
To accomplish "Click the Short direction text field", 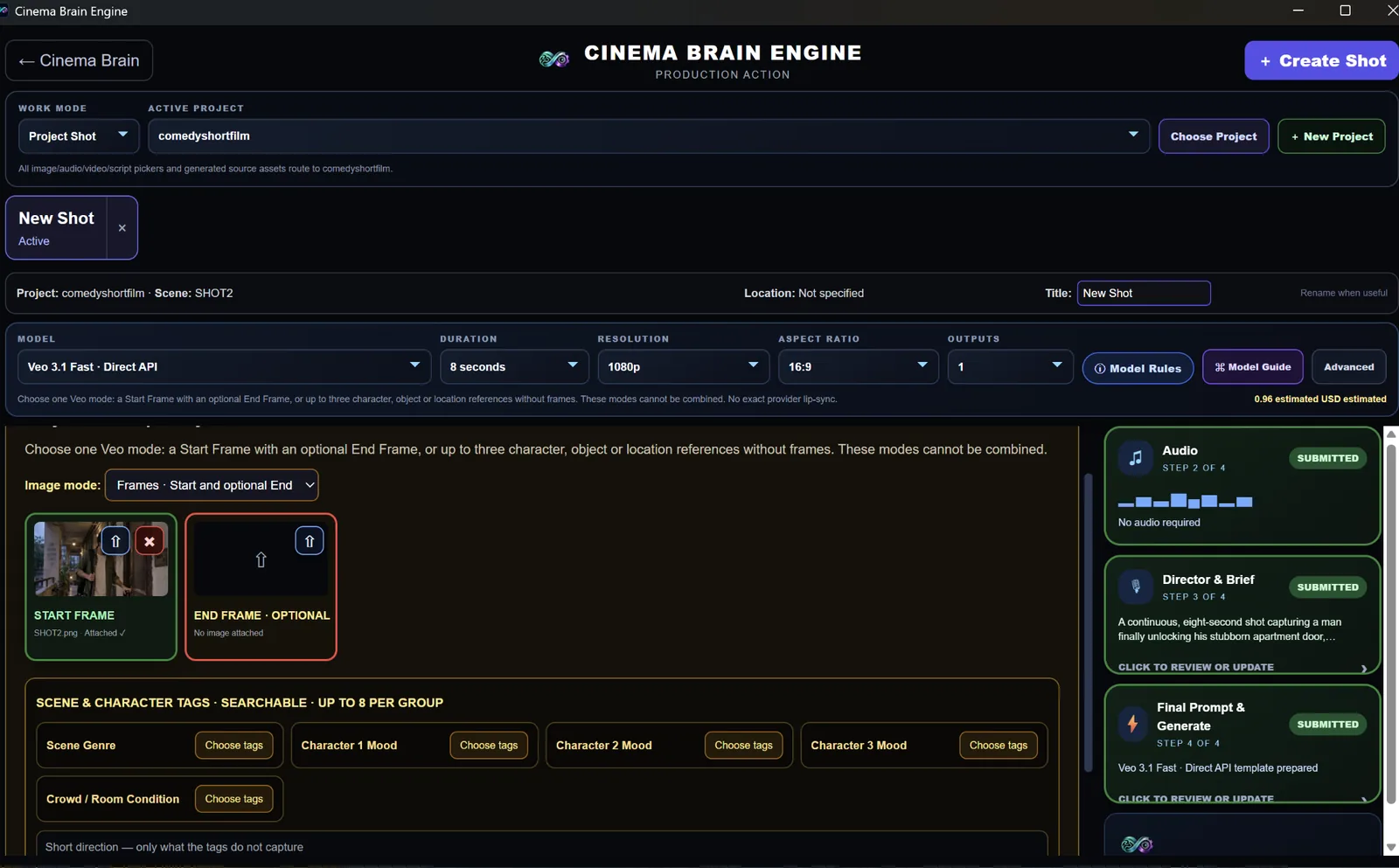I will pyautogui.click(x=542, y=844).
